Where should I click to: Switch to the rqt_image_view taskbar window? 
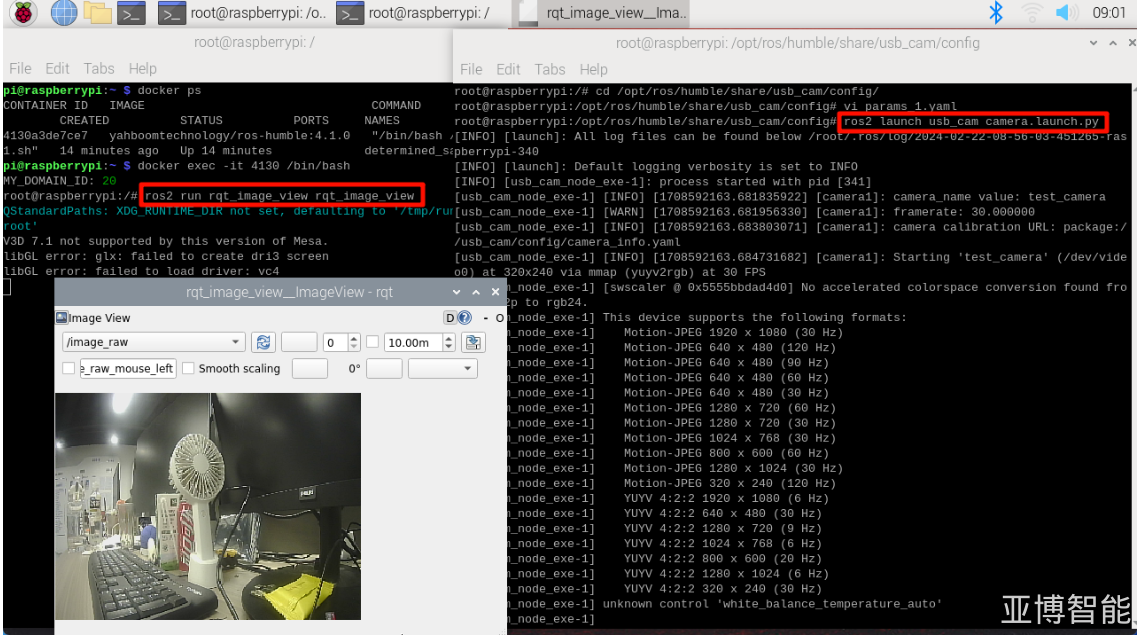click(x=602, y=13)
